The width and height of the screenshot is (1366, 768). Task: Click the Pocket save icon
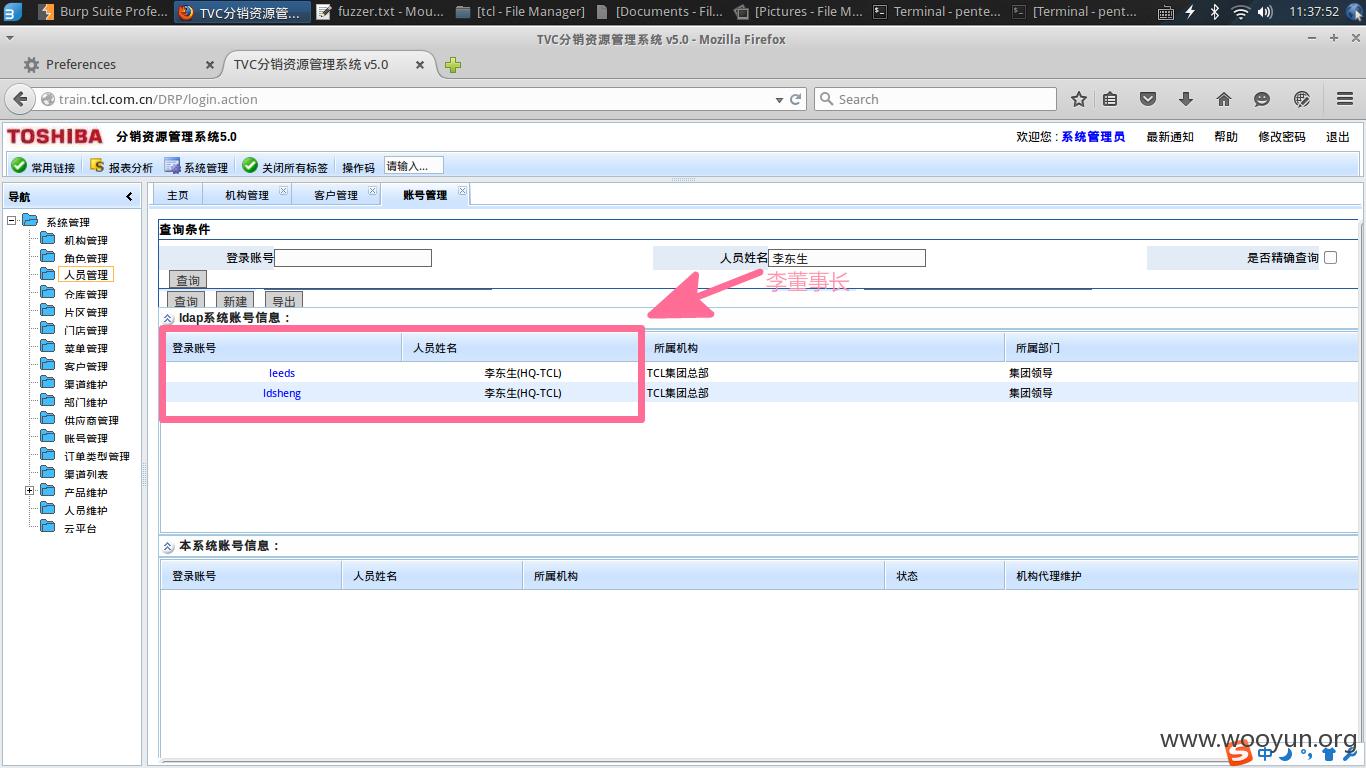click(x=1148, y=99)
